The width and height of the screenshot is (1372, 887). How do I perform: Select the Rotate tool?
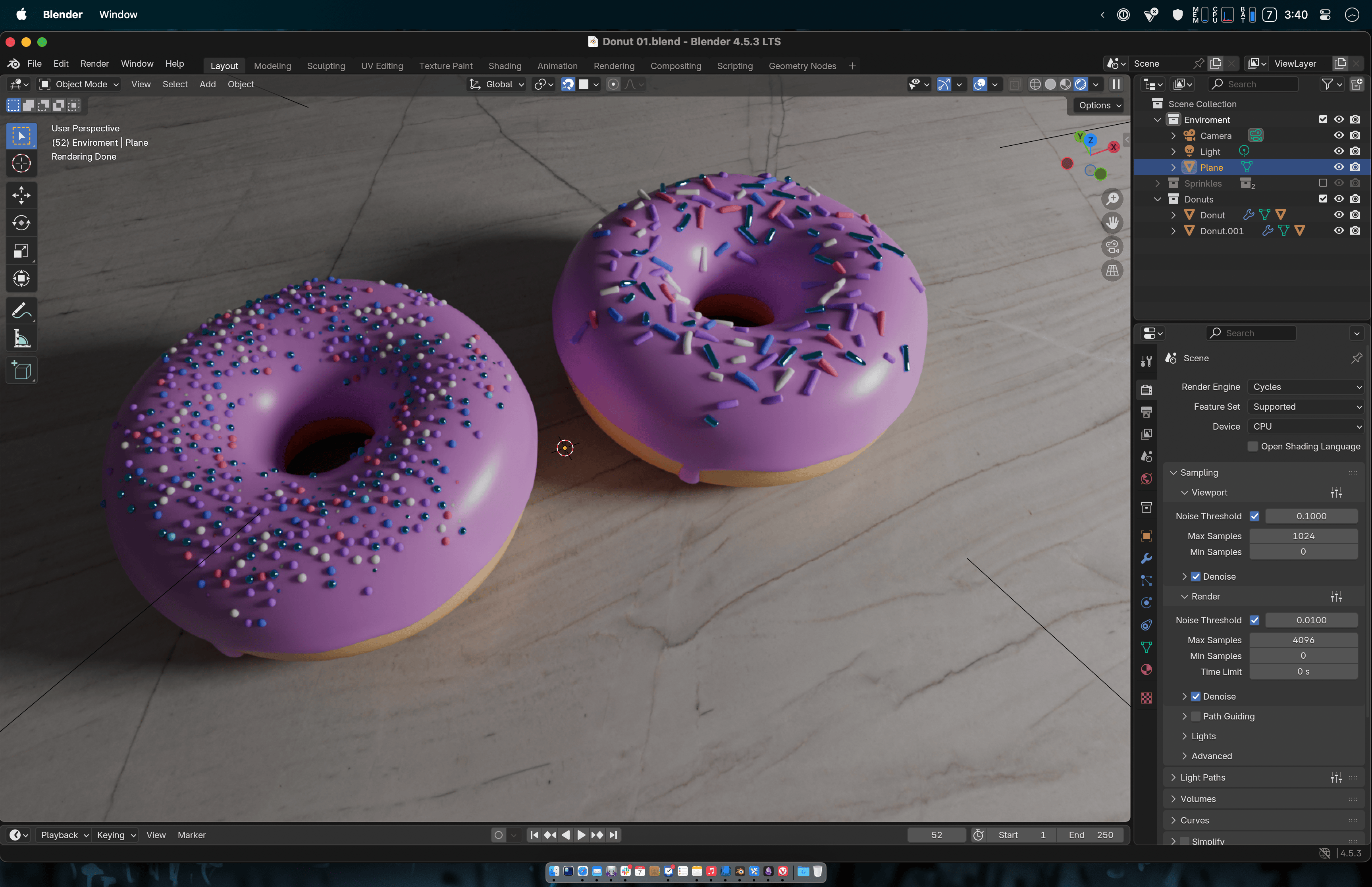pyautogui.click(x=21, y=223)
